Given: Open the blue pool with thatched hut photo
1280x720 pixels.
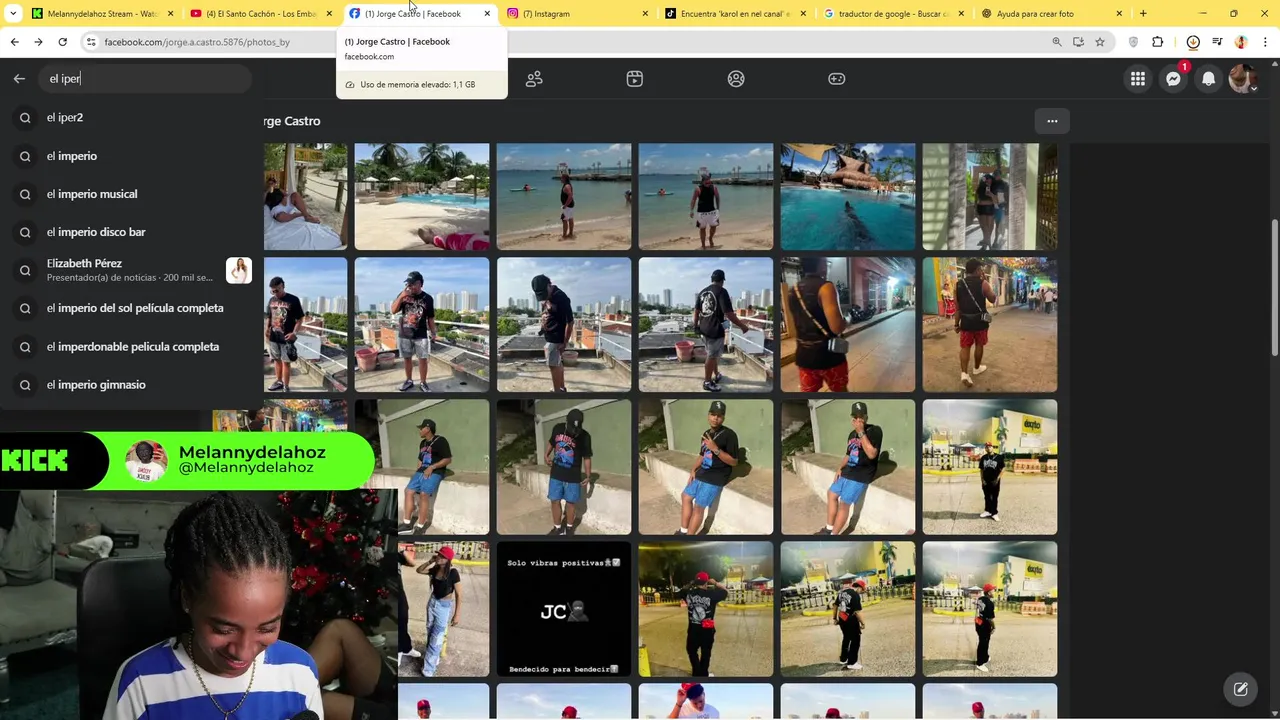Looking at the screenshot, I should click(848, 196).
